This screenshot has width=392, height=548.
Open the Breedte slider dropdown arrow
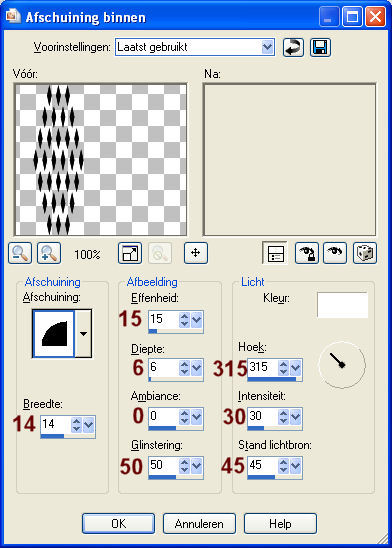pos(88,425)
